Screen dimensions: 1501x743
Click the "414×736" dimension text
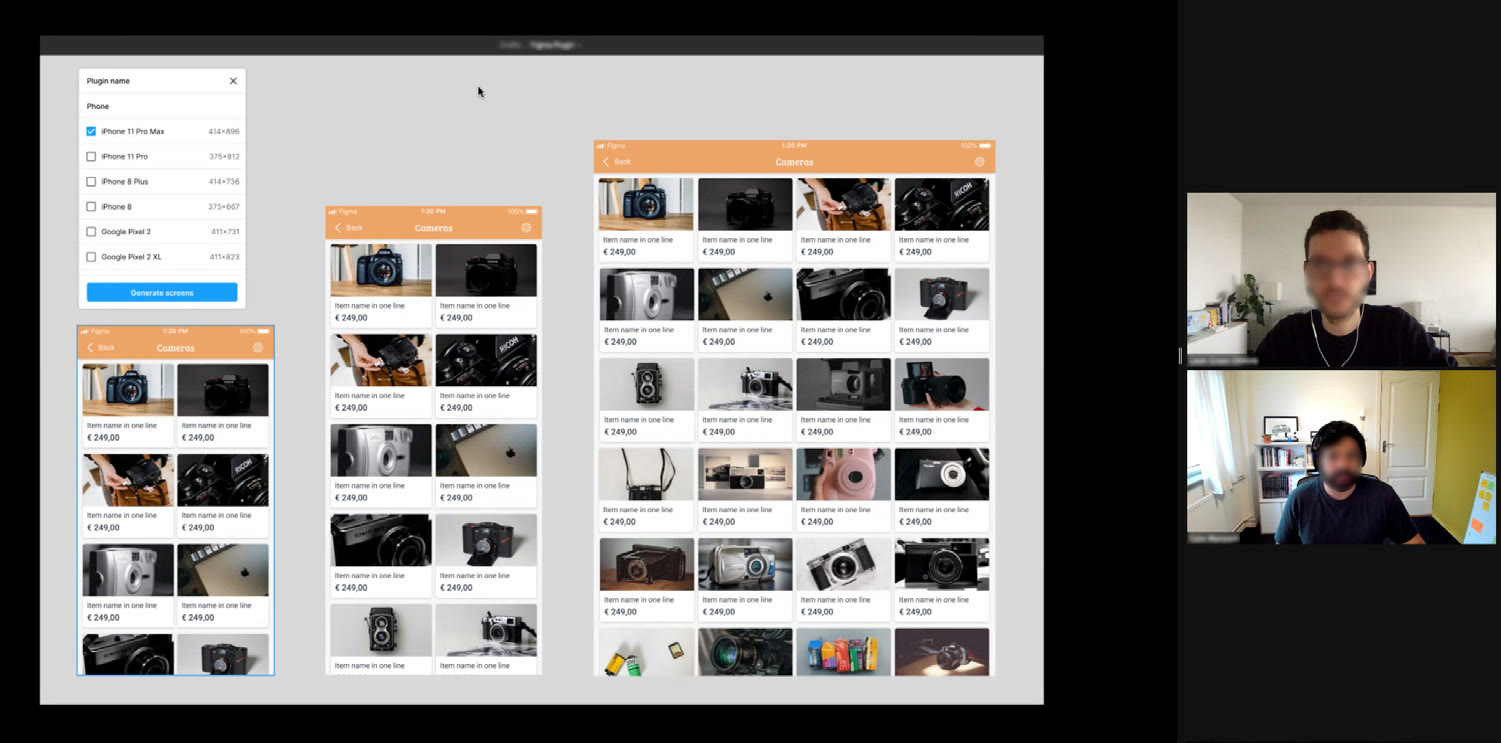(x=224, y=182)
